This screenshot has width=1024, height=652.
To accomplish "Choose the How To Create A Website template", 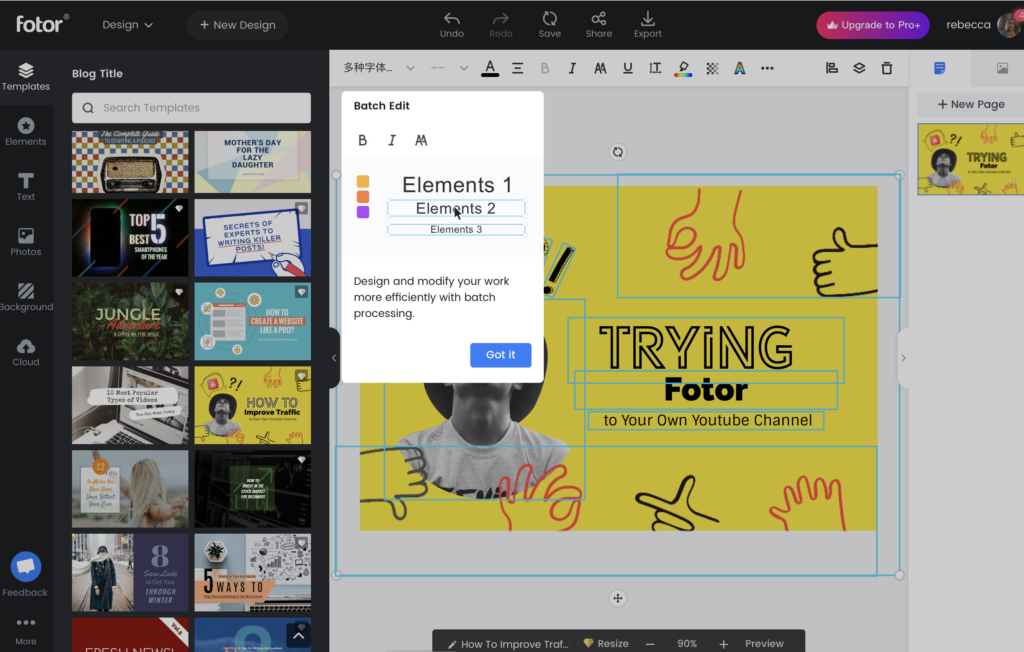I will point(253,321).
